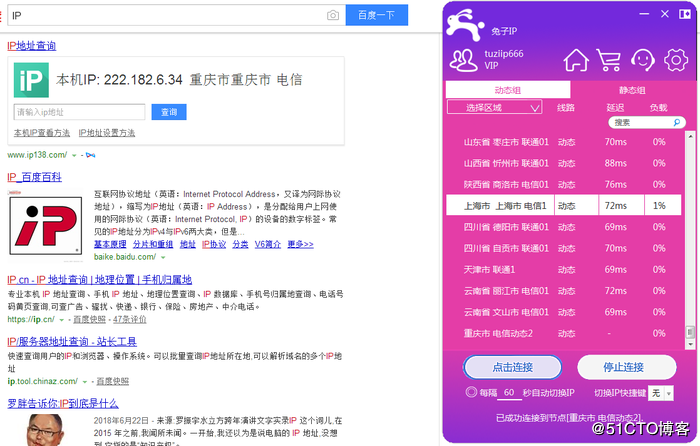Select node 天津市 联通1

pos(564,270)
